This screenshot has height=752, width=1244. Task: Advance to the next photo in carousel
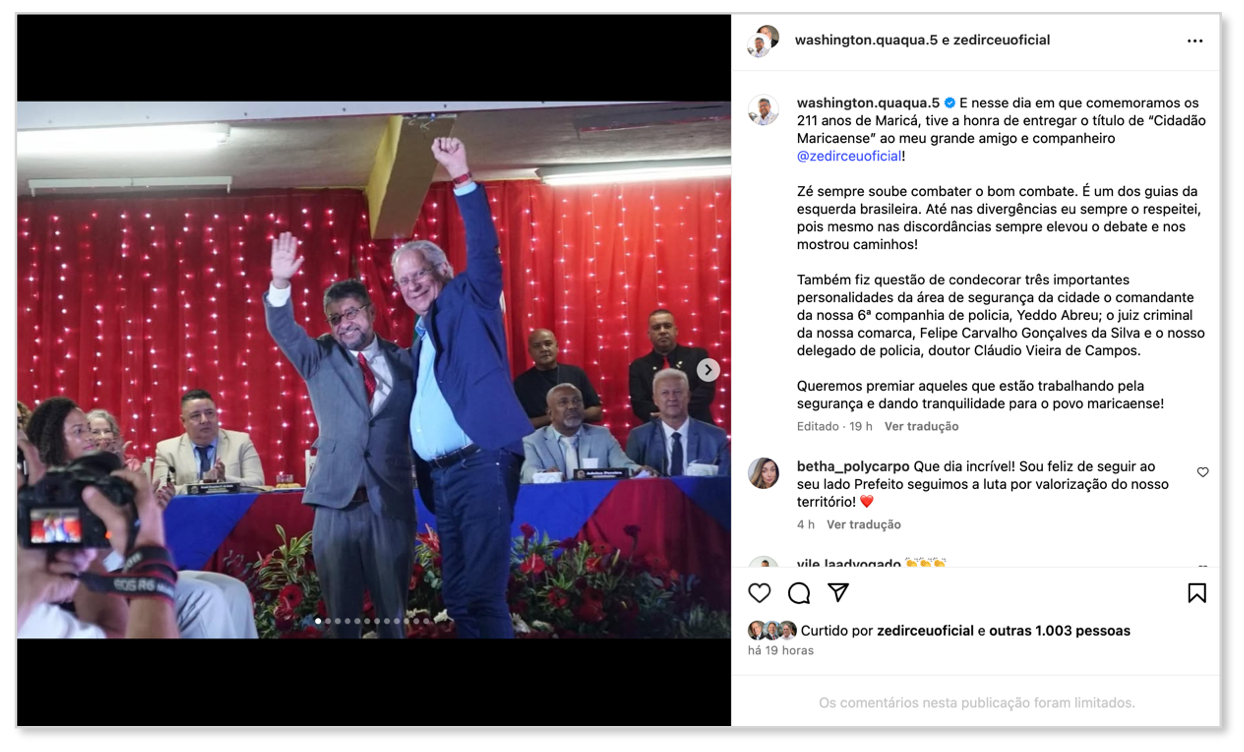708,370
